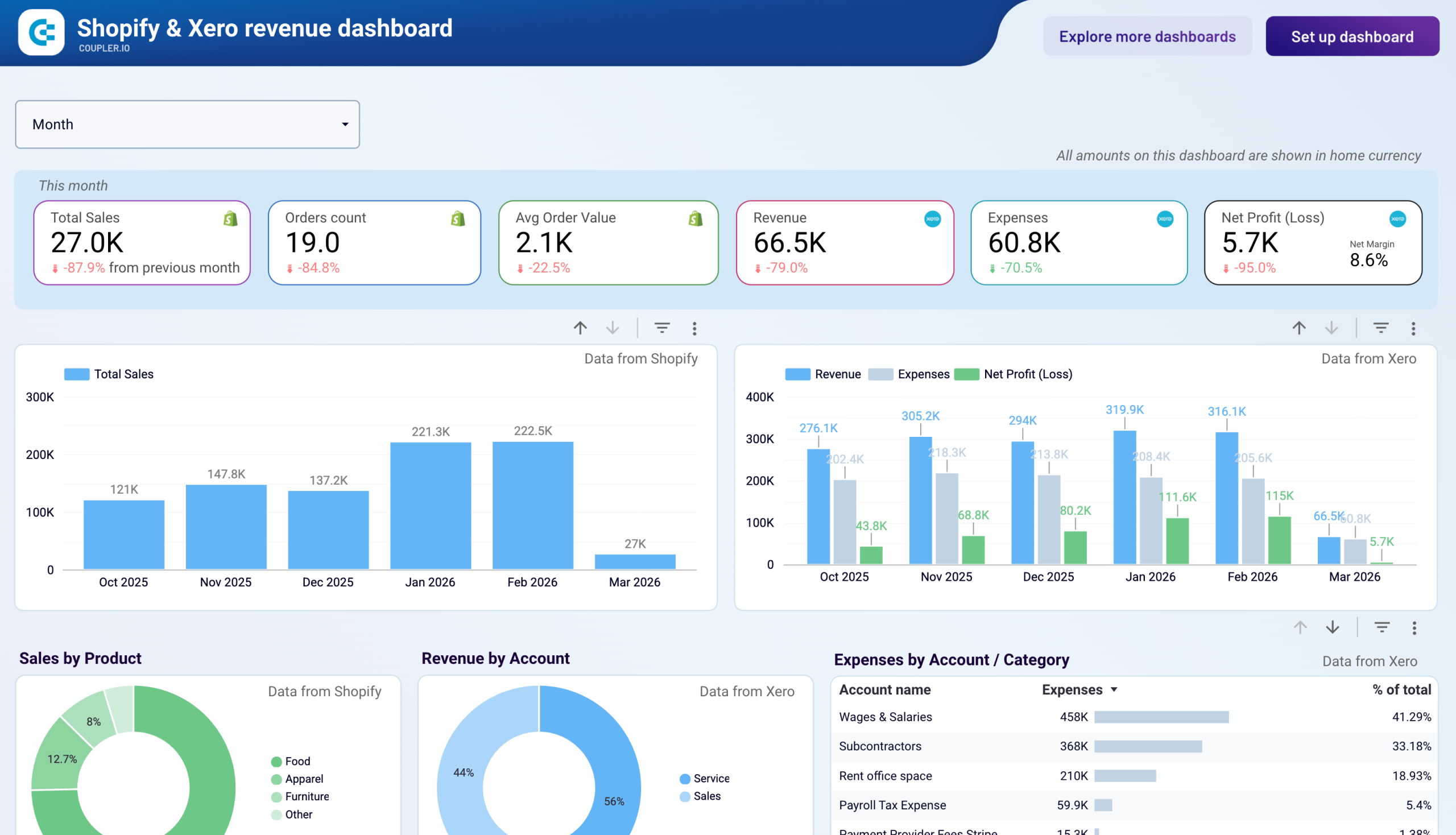Click the Set up dashboard button

click(1351, 36)
